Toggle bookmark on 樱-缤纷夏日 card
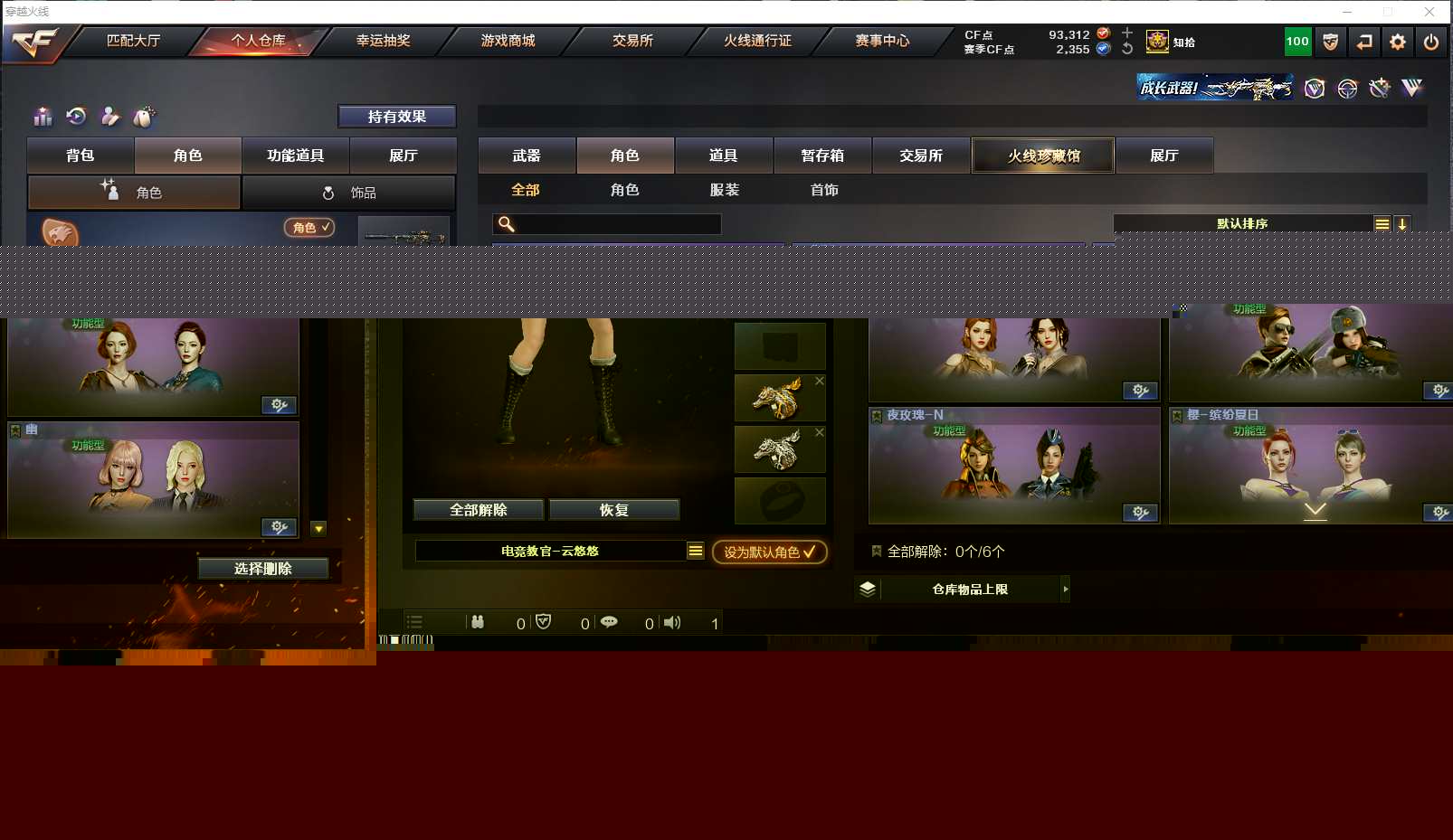1453x840 pixels. coord(1176,416)
